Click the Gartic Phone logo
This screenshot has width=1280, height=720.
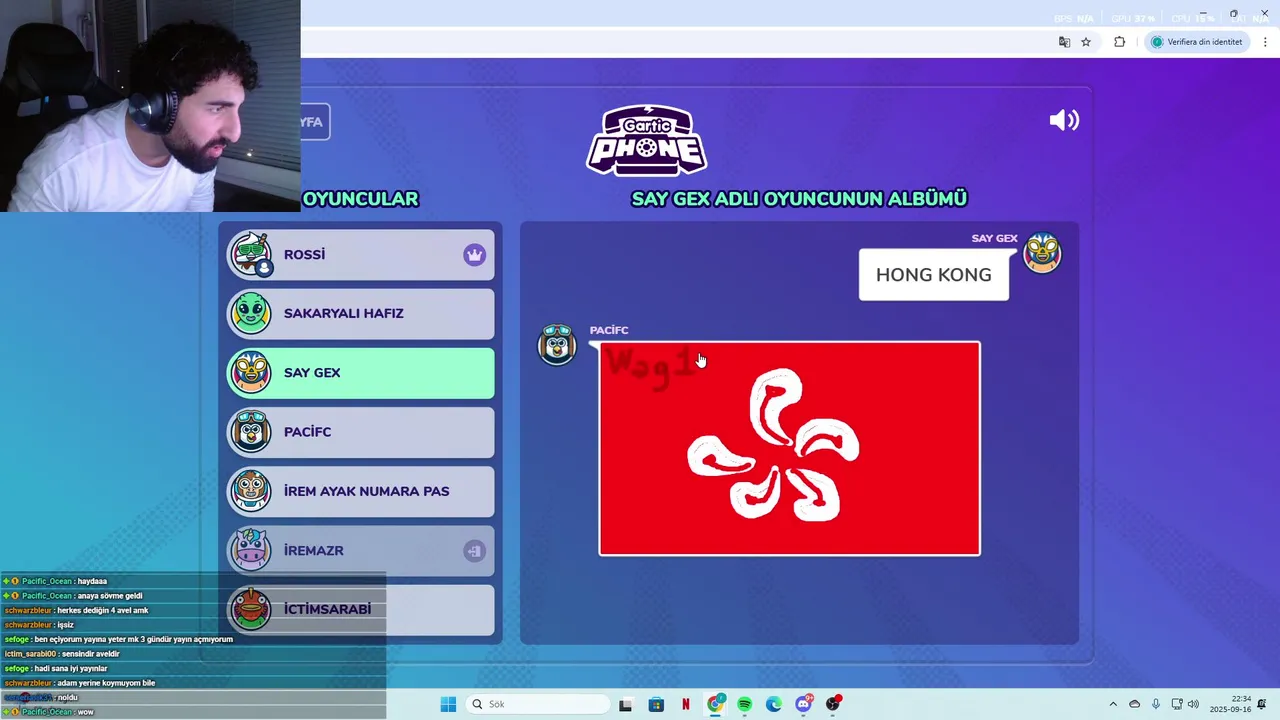(x=647, y=140)
